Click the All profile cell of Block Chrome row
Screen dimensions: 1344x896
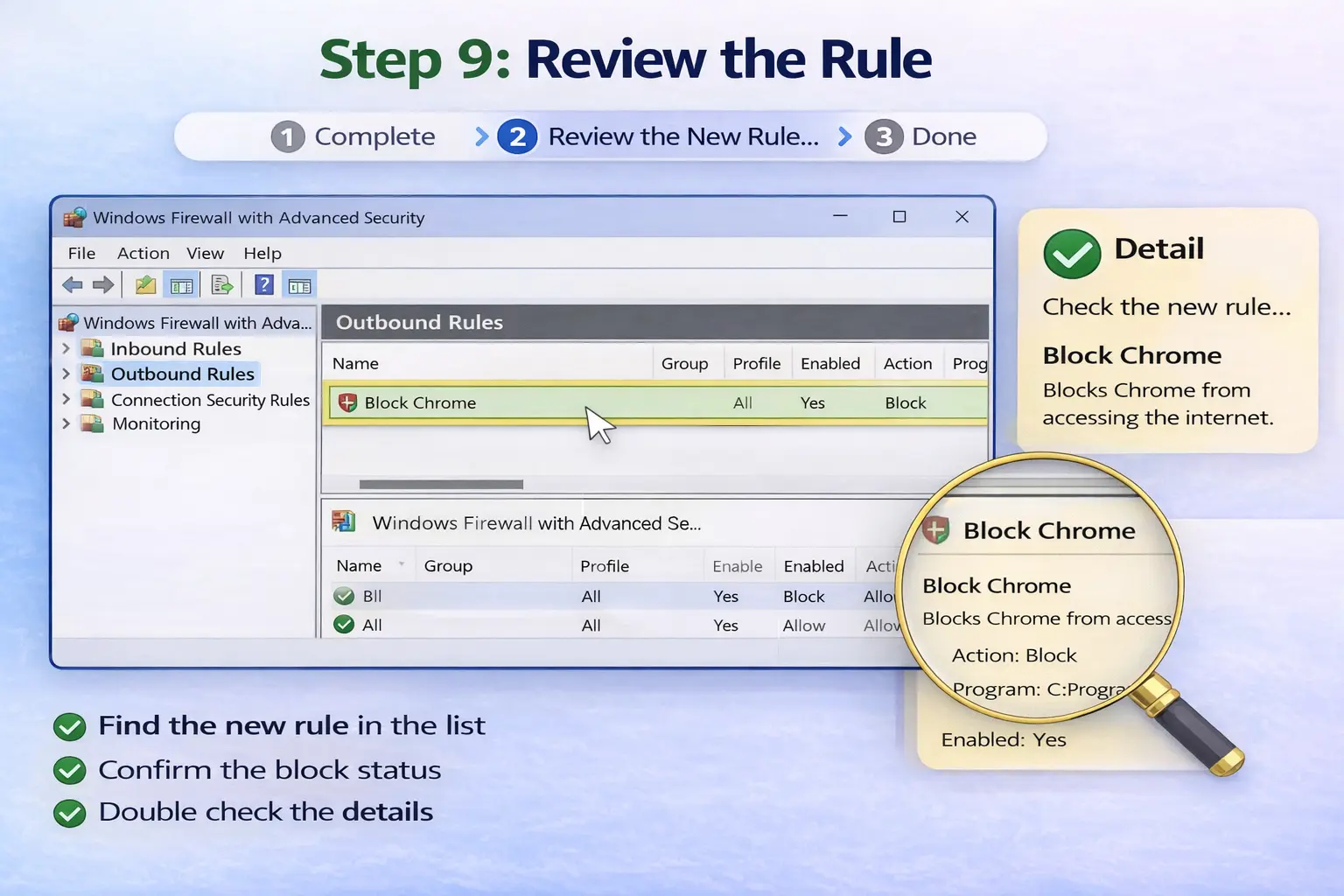click(x=743, y=402)
